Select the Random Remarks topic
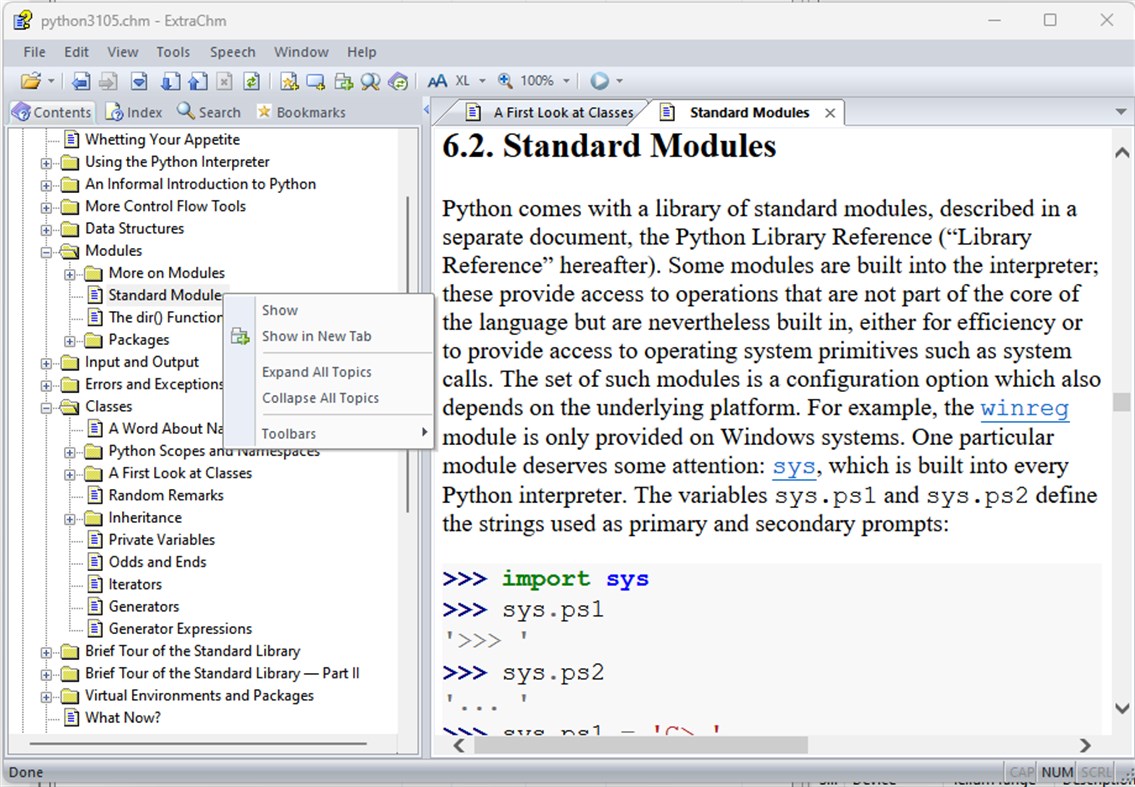The height and width of the screenshot is (787, 1135). coord(166,495)
